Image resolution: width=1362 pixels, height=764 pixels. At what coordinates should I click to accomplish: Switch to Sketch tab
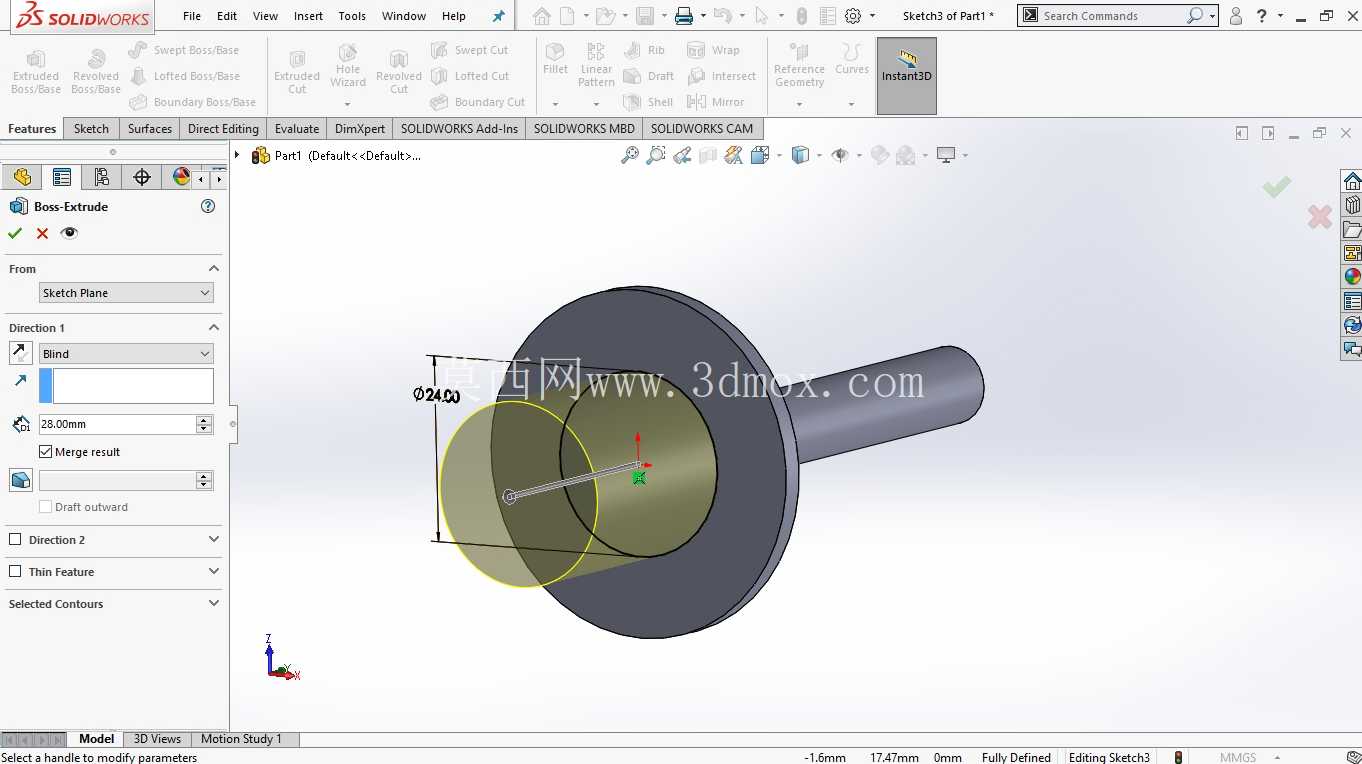(91, 129)
